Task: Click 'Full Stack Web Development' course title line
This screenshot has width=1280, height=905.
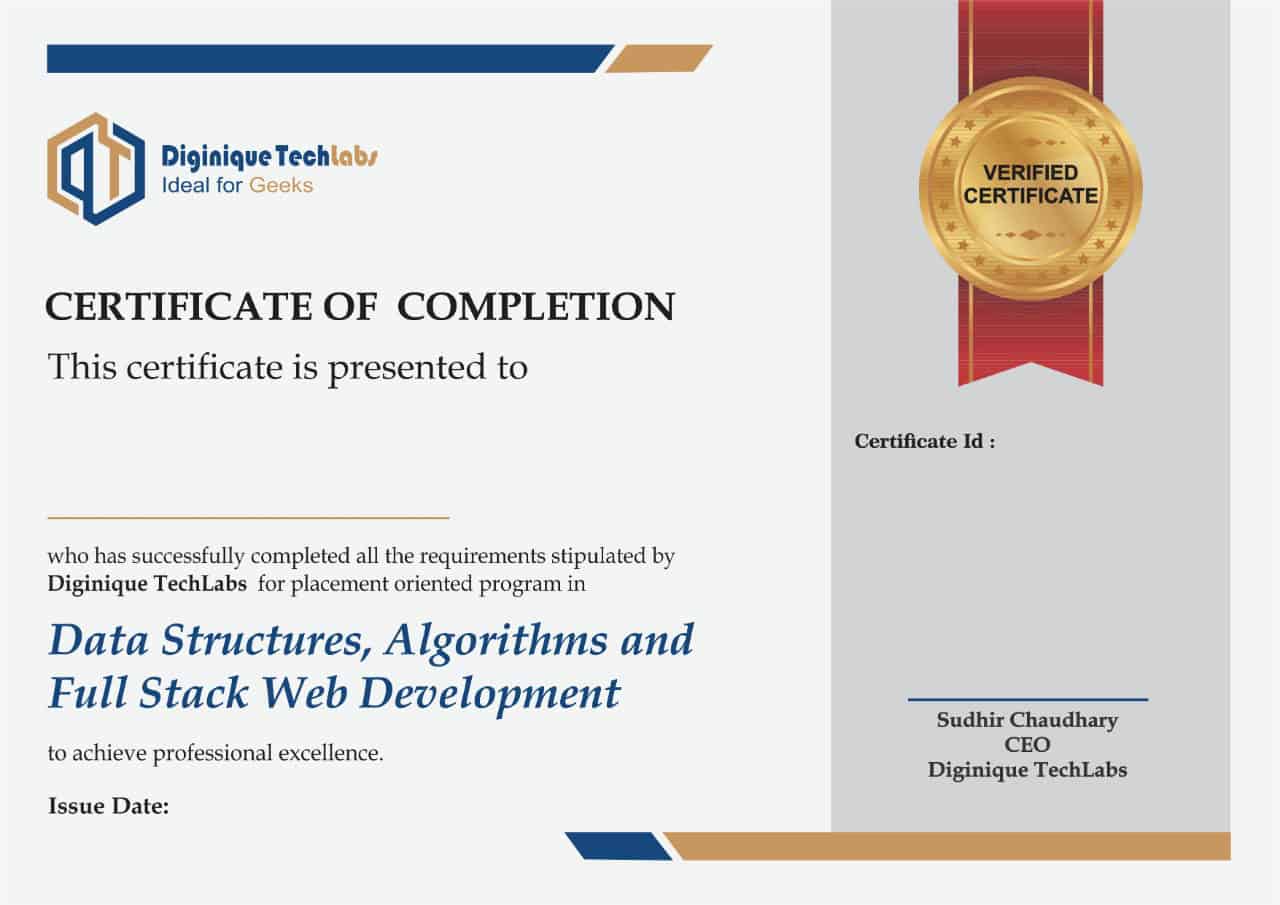Action: pyautogui.click(x=334, y=693)
